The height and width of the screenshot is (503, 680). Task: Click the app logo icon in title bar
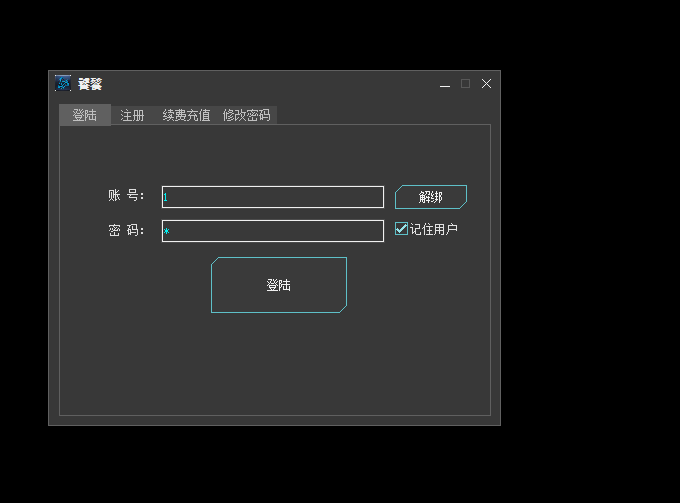point(63,83)
